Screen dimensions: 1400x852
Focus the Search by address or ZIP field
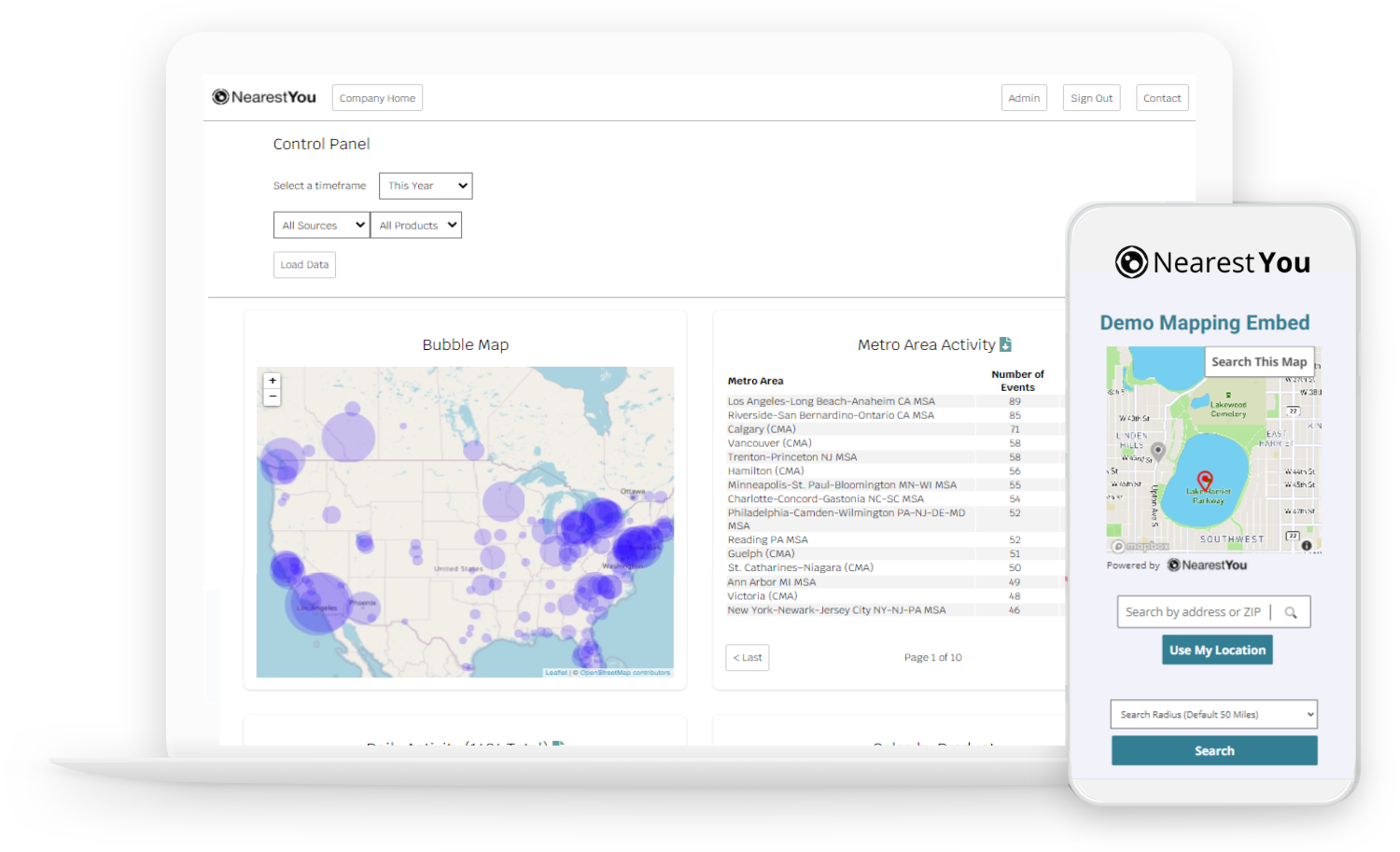point(1194,612)
